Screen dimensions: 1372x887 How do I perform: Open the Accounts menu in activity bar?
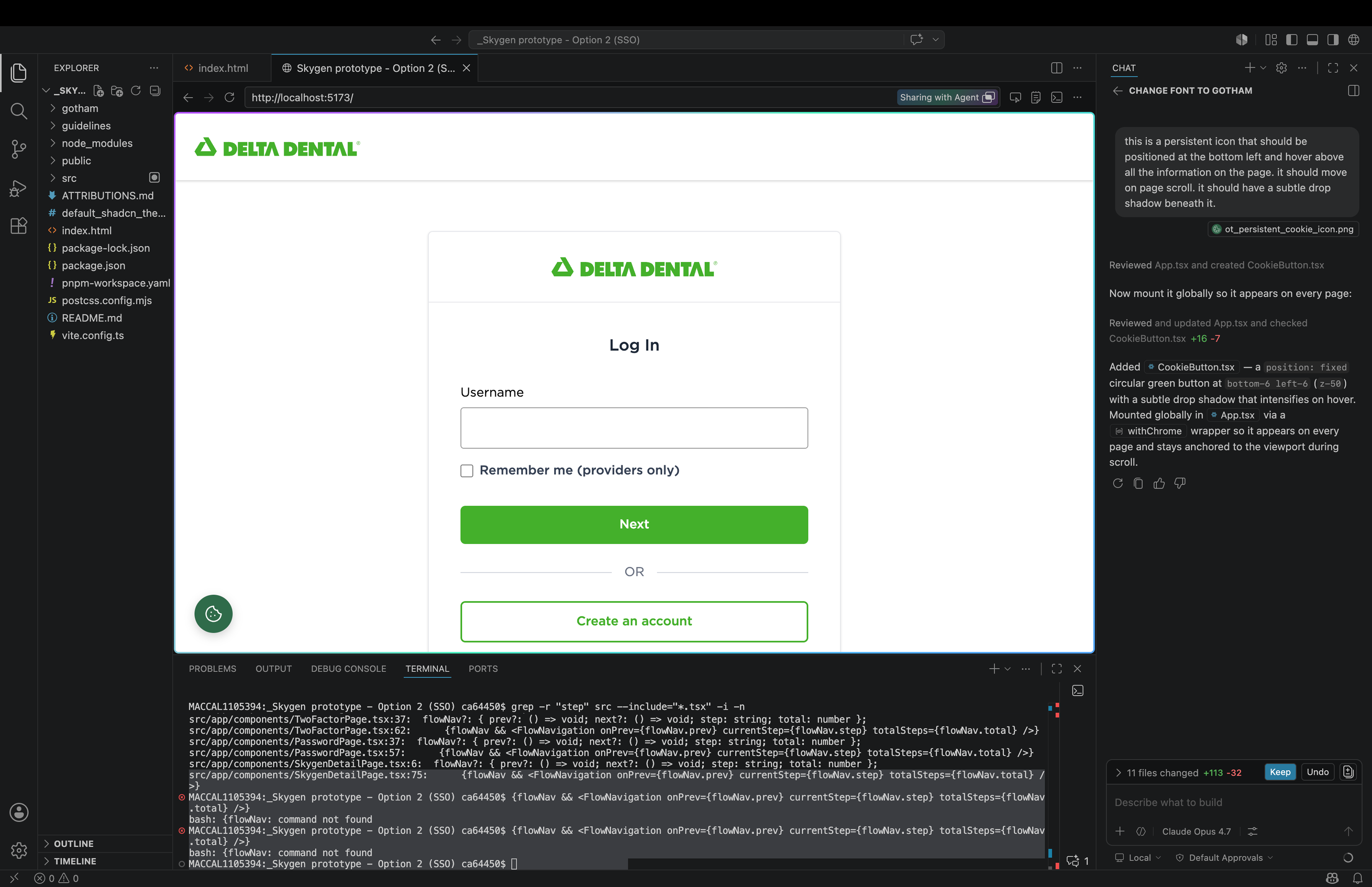pos(18,812)
